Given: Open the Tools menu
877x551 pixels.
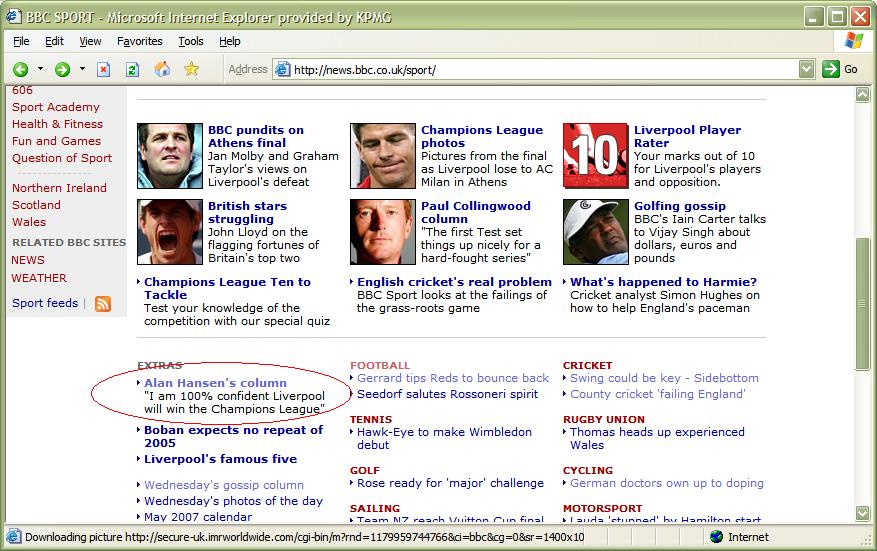Looking at the screenshot, I should tap(190, 41).
